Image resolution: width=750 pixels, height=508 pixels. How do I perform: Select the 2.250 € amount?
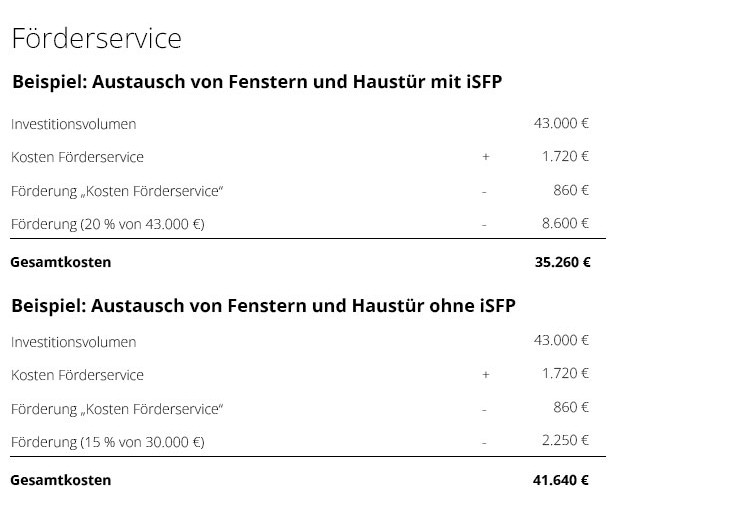coord(565,440)
